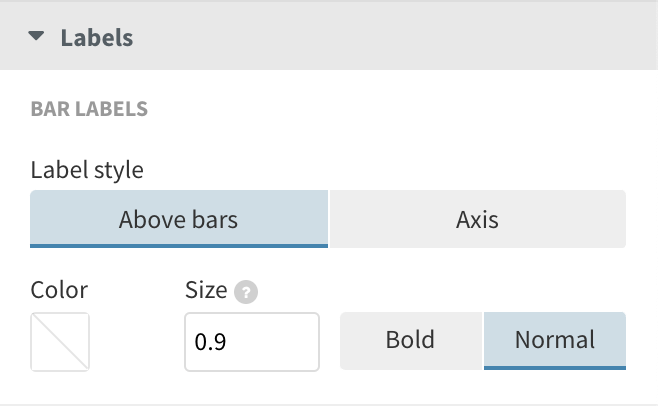658x406 pixels.
Task: Click the empty space right of BAR LABELS
Action: click(400, 108)
